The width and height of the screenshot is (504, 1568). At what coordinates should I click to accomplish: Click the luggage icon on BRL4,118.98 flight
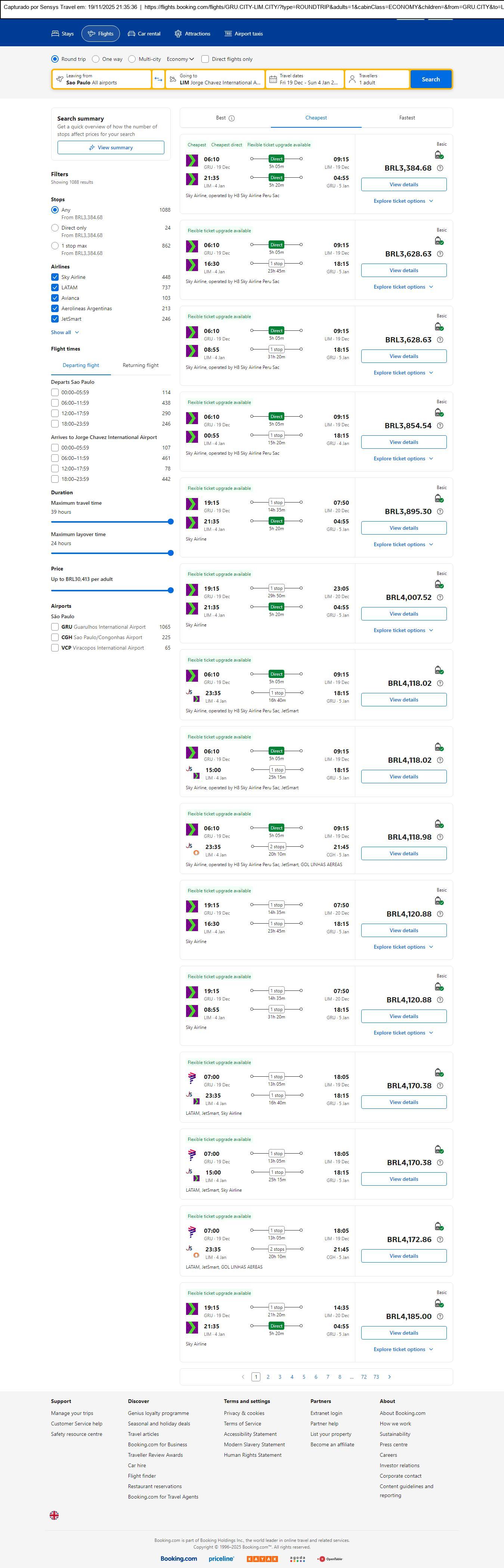439,824
